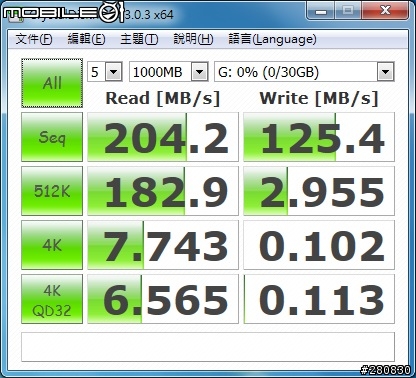Close the benchmark window
416x378 pixels.
385,11
